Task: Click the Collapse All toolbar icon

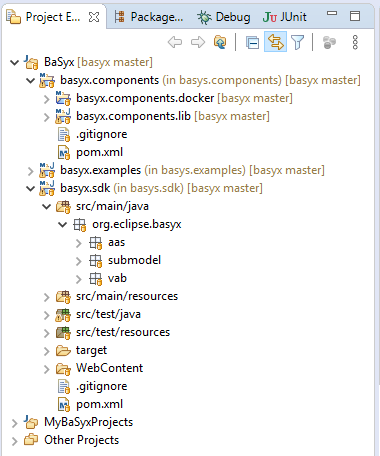Action: (252, 43)
